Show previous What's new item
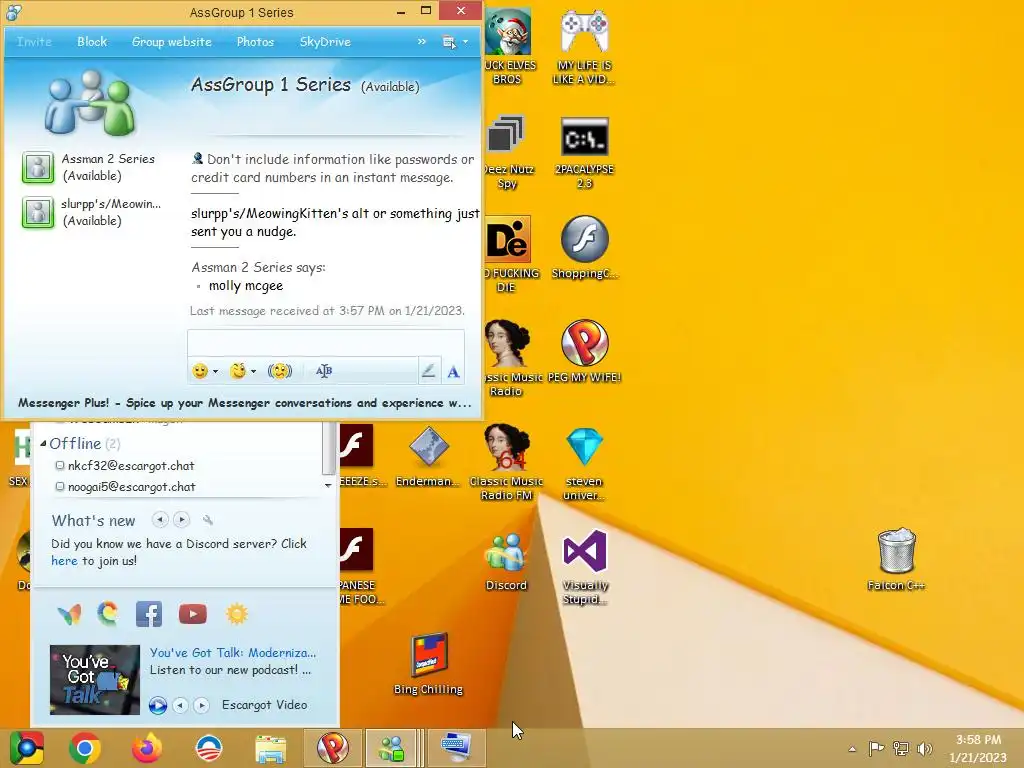Image resolution: width=1024 pixels, height=768 pixels. tap(160, 520)
